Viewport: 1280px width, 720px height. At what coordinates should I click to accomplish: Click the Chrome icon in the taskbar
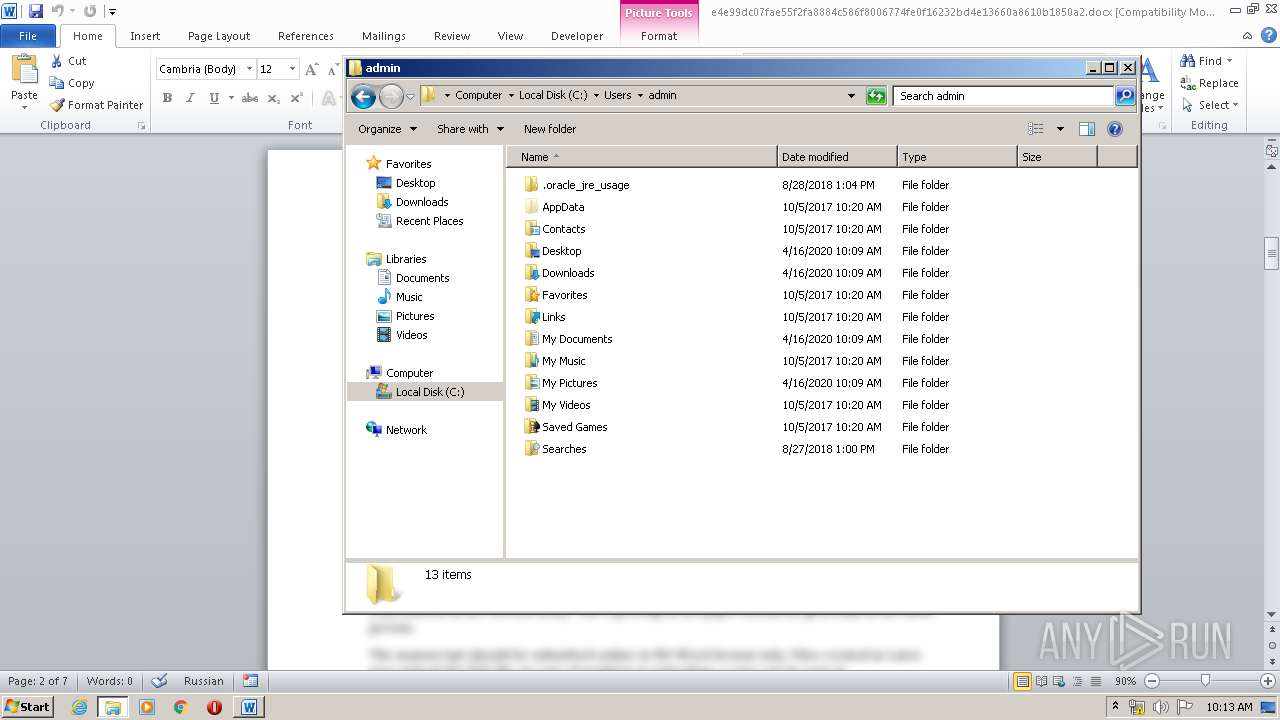coord(180,707)
